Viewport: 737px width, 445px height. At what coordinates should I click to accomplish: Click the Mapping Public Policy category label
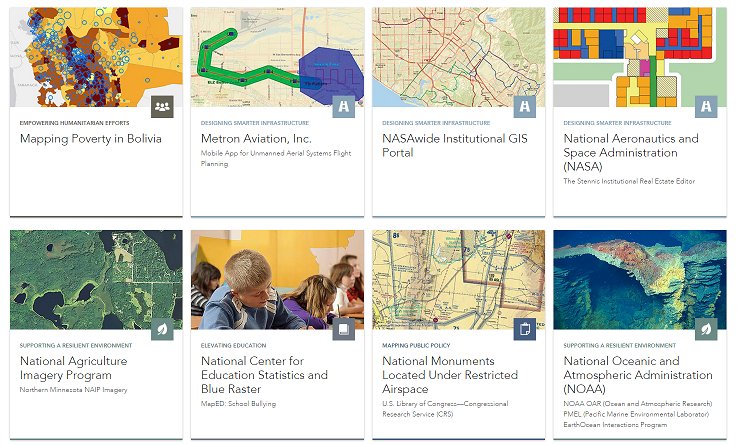point(416,345)
